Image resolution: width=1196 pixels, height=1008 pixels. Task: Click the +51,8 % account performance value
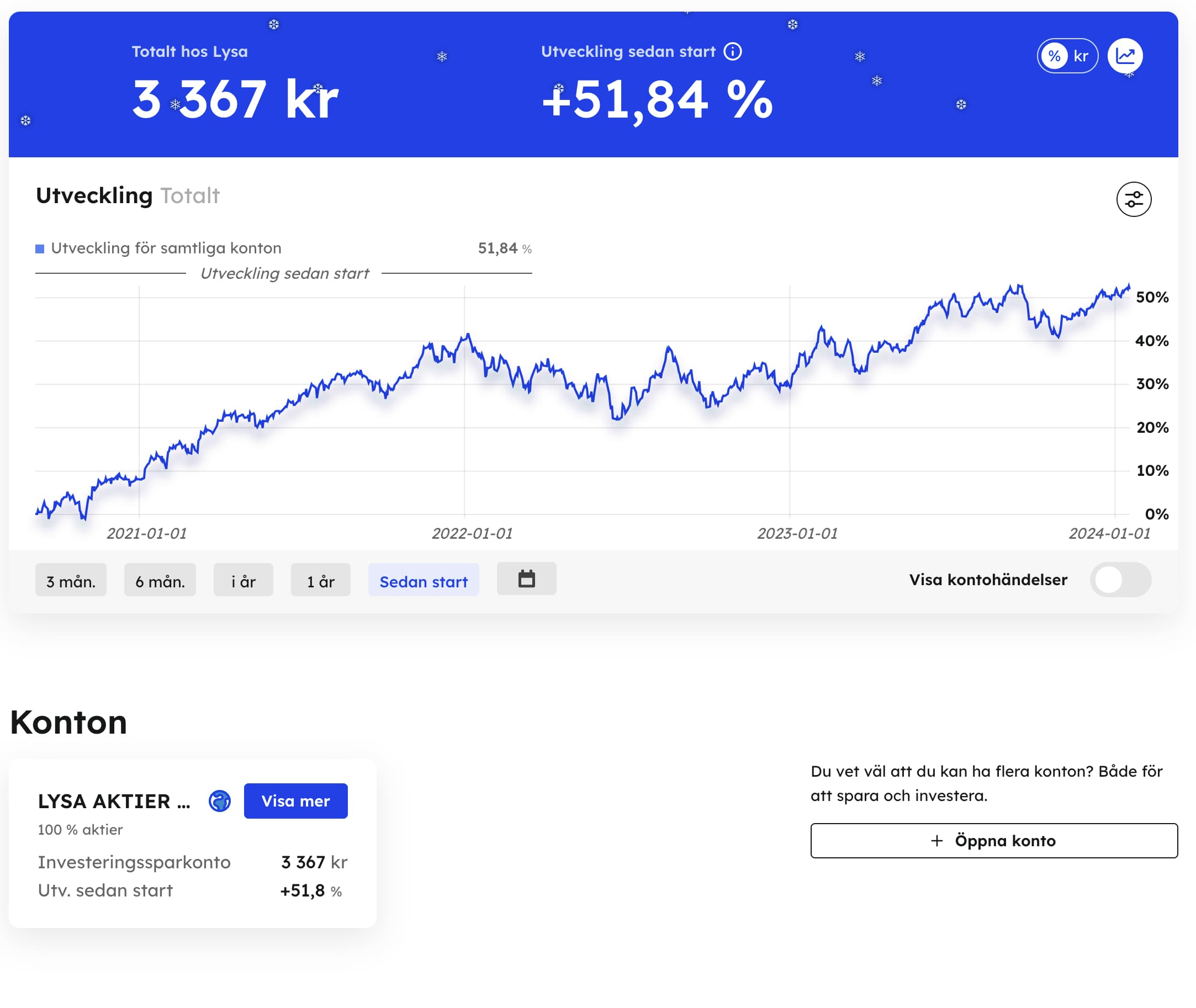pos(311,890)
